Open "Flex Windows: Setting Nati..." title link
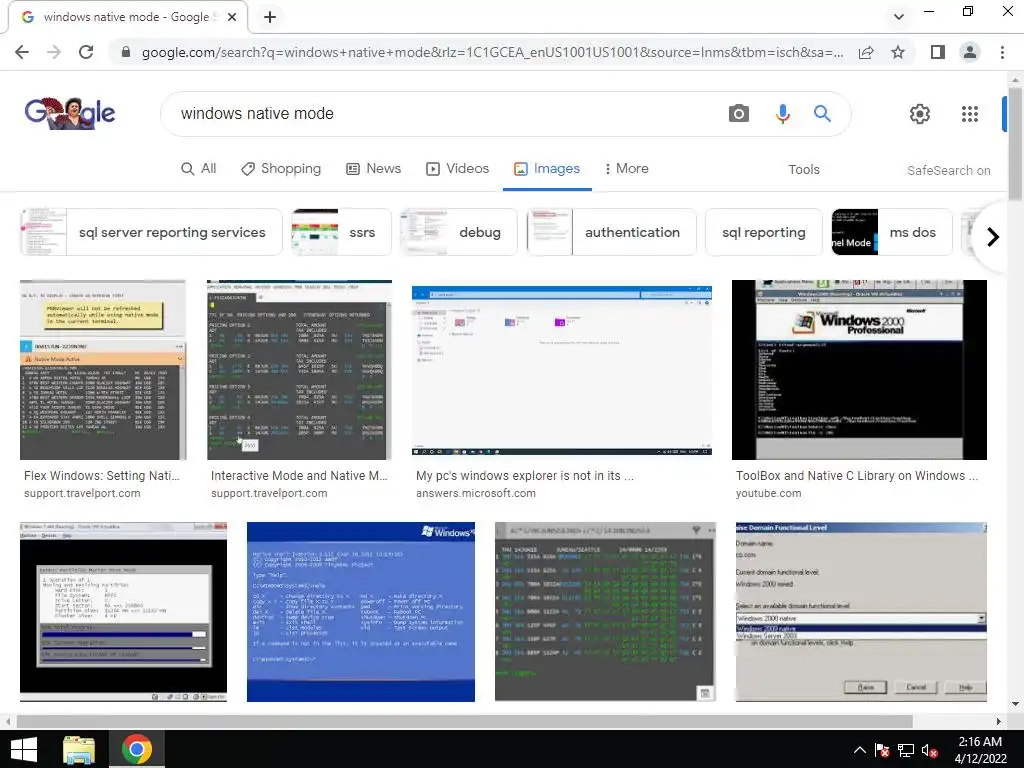Screen dimensions: 1024x768 pos(101,476)
